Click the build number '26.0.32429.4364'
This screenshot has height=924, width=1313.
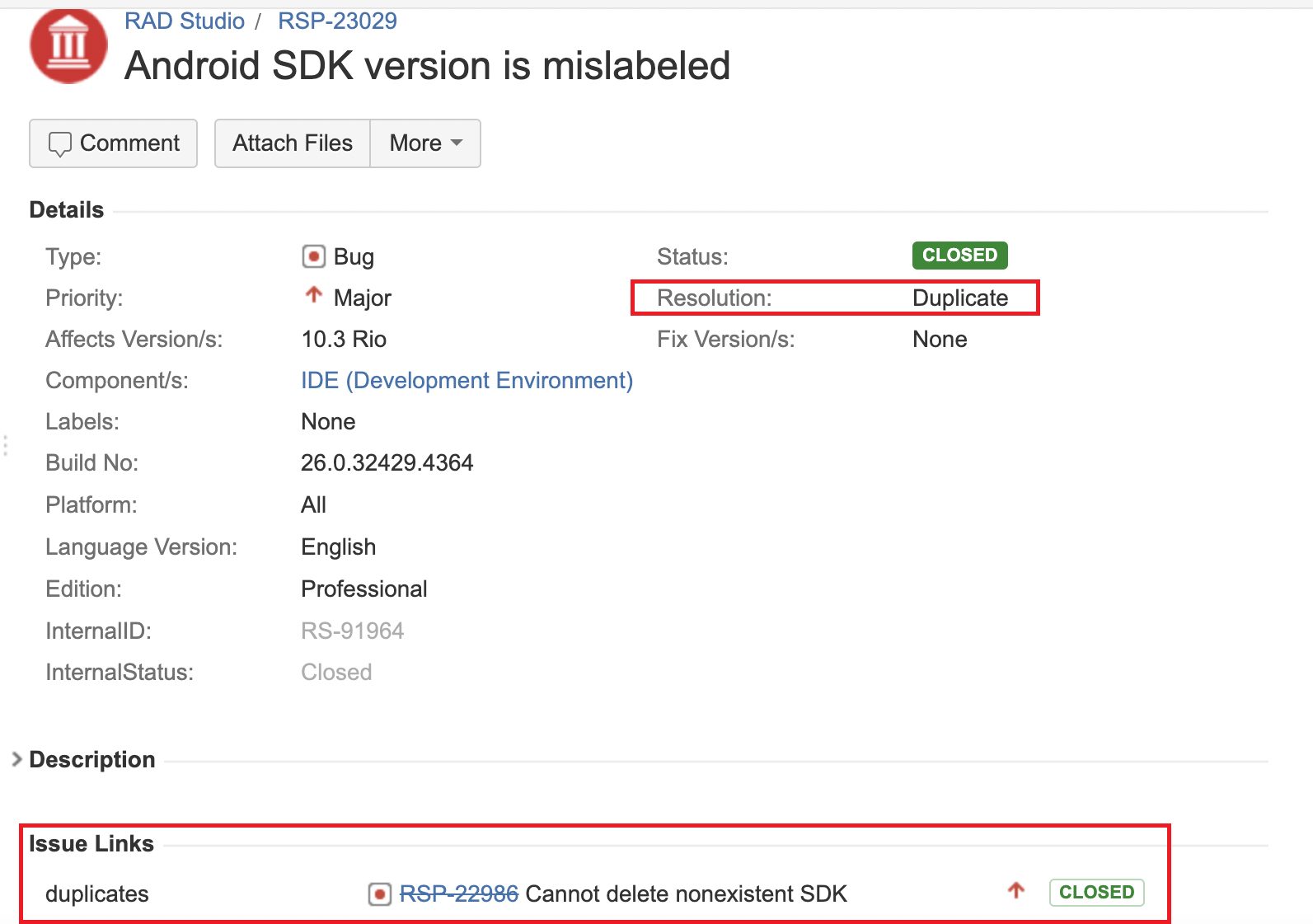click(x=387, y=462)
